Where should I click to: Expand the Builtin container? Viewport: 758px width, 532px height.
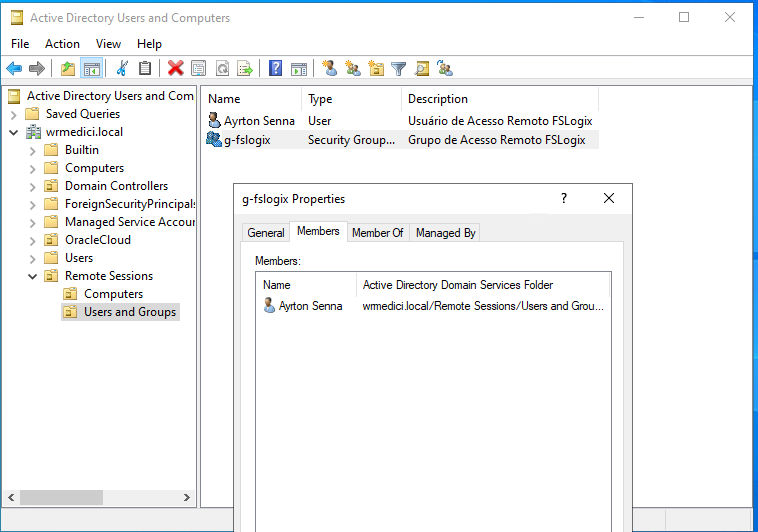tap(32, 151)
